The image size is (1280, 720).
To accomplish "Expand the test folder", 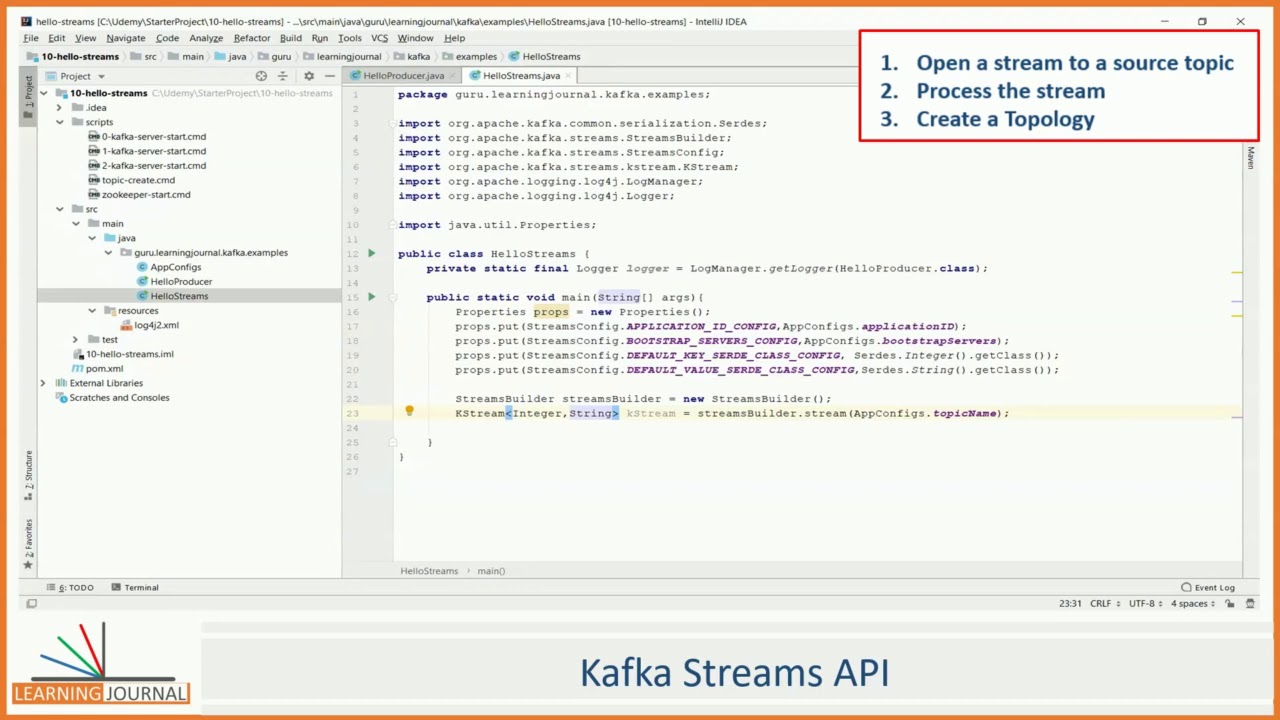I will click(76, 340).
